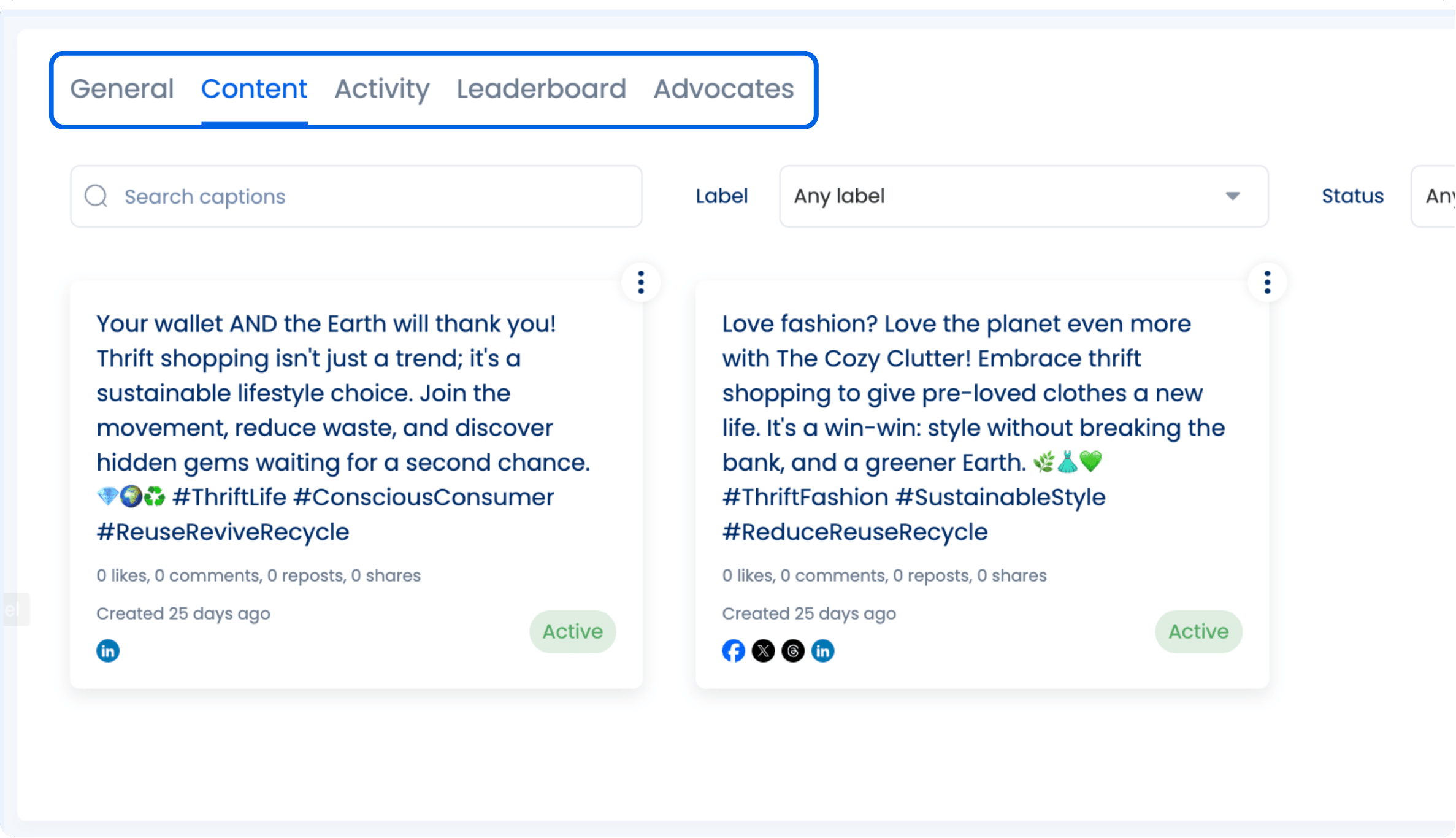Screen dimensions: 1456x838
Task: Open the kebab menu on the first post
Action: pyautogui.click(x=640, y=282)
